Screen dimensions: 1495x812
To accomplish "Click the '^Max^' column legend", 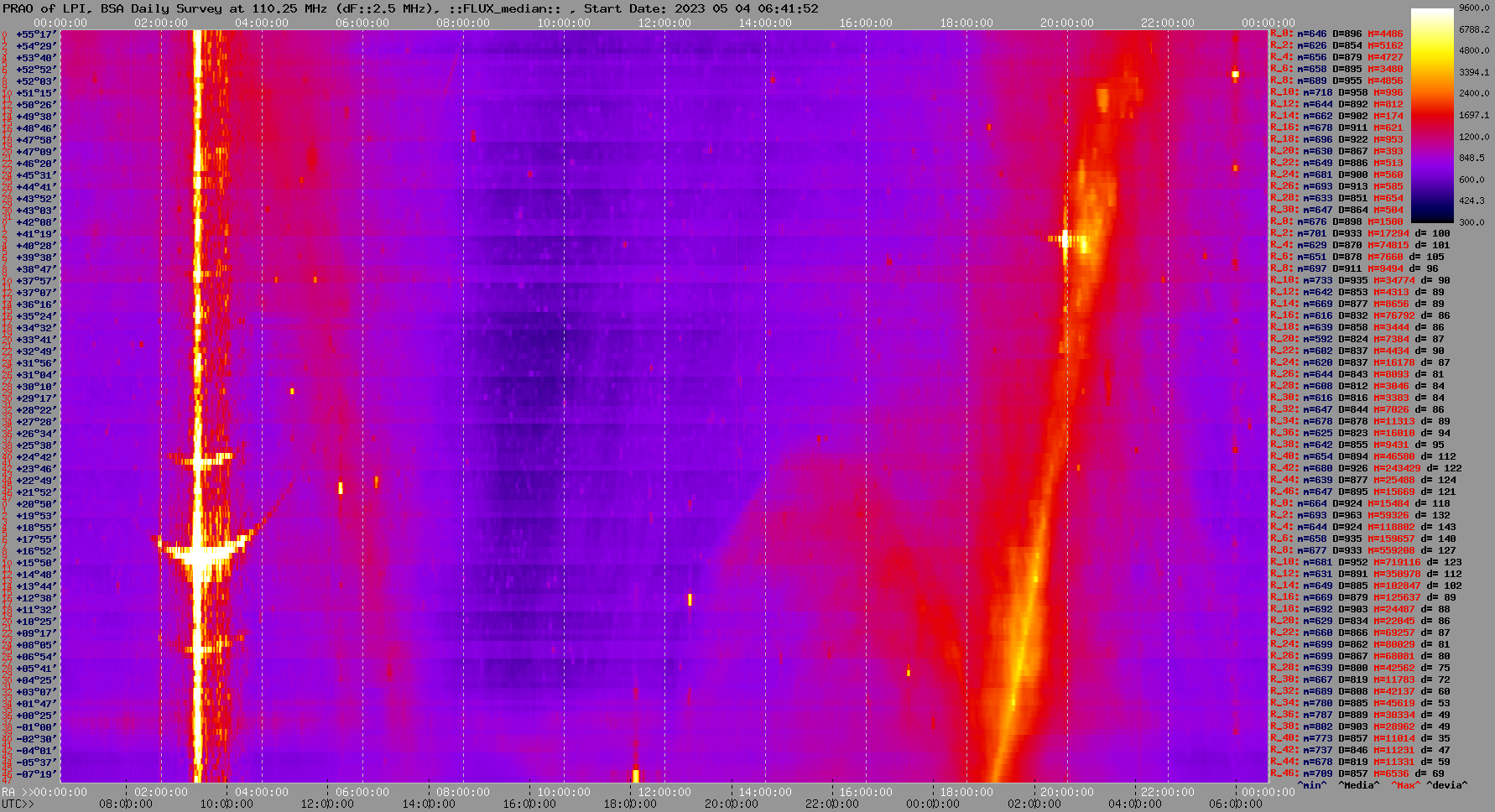I will tap(1406, 786).
